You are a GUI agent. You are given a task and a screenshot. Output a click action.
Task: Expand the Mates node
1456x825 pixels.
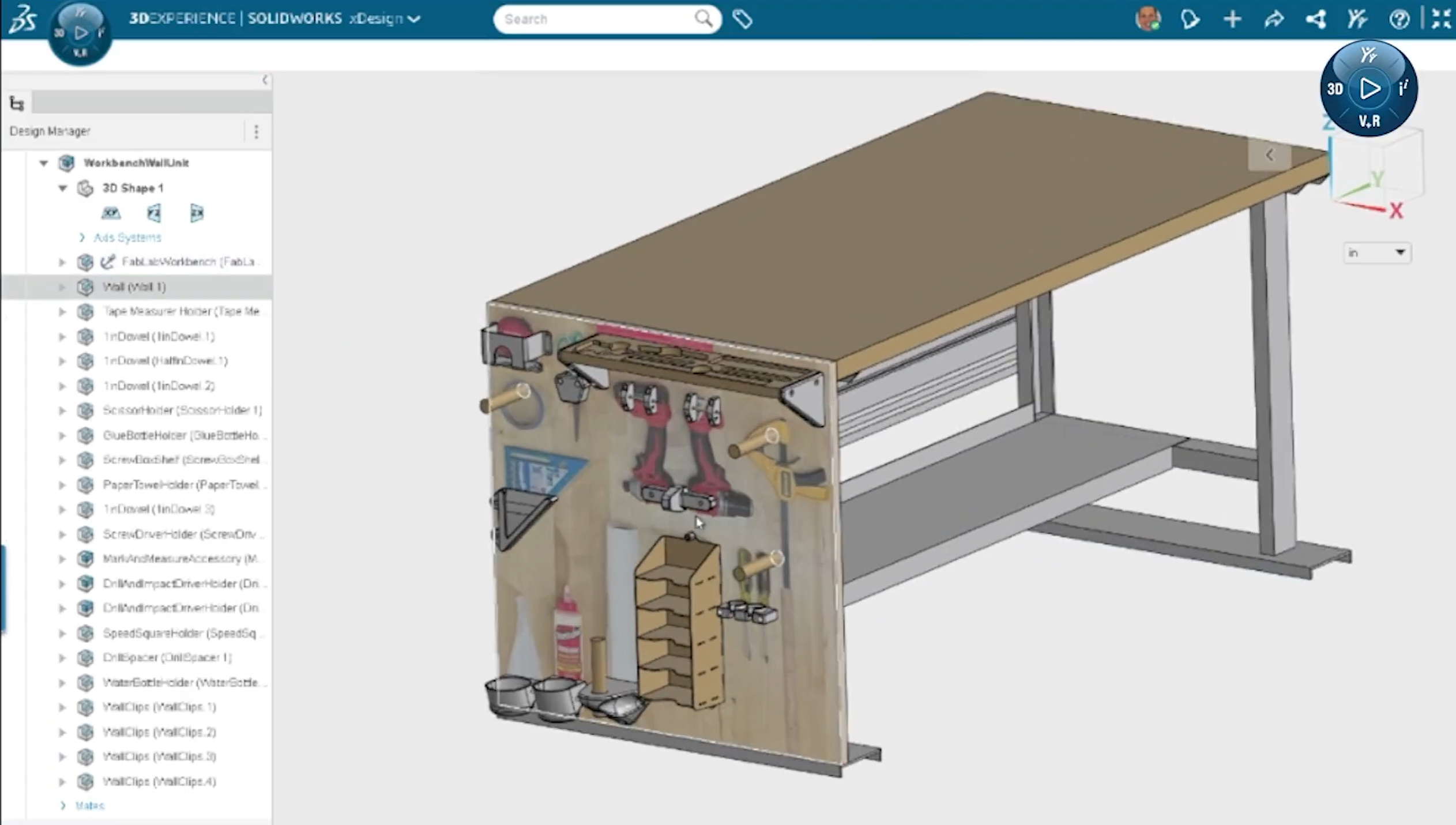[63, 805]
